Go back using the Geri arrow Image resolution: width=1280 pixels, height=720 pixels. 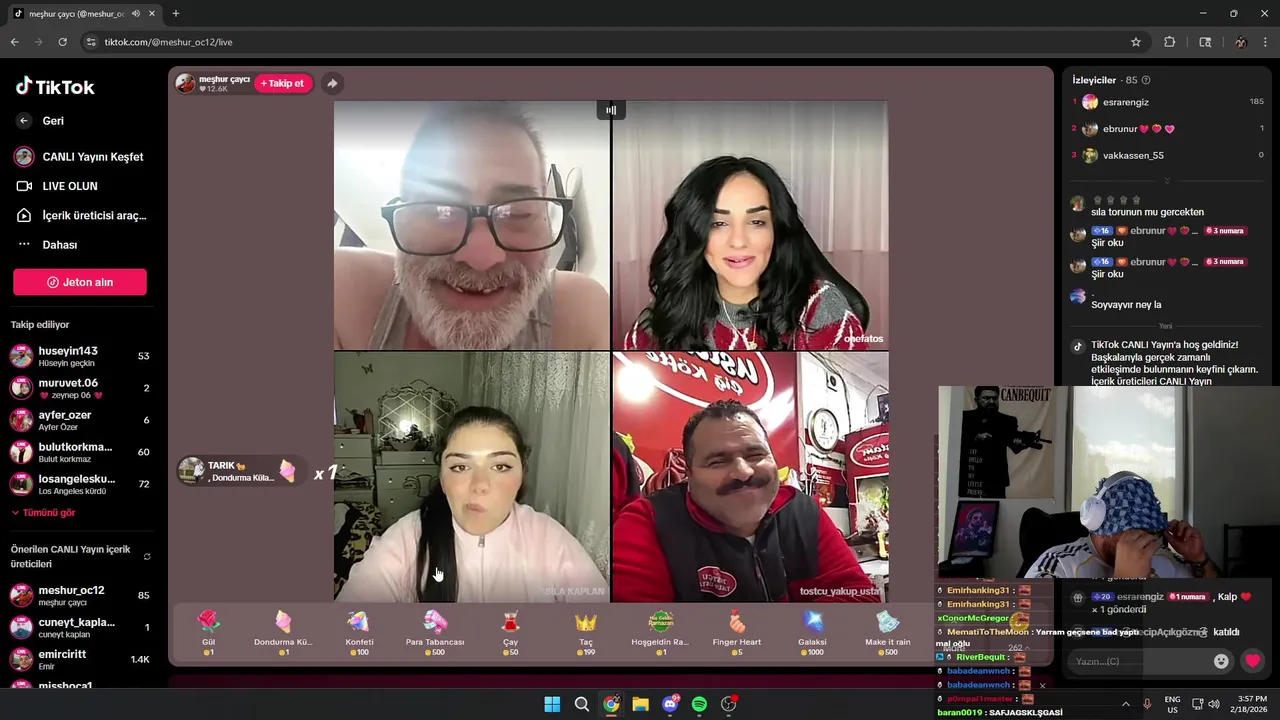[24, 121]
